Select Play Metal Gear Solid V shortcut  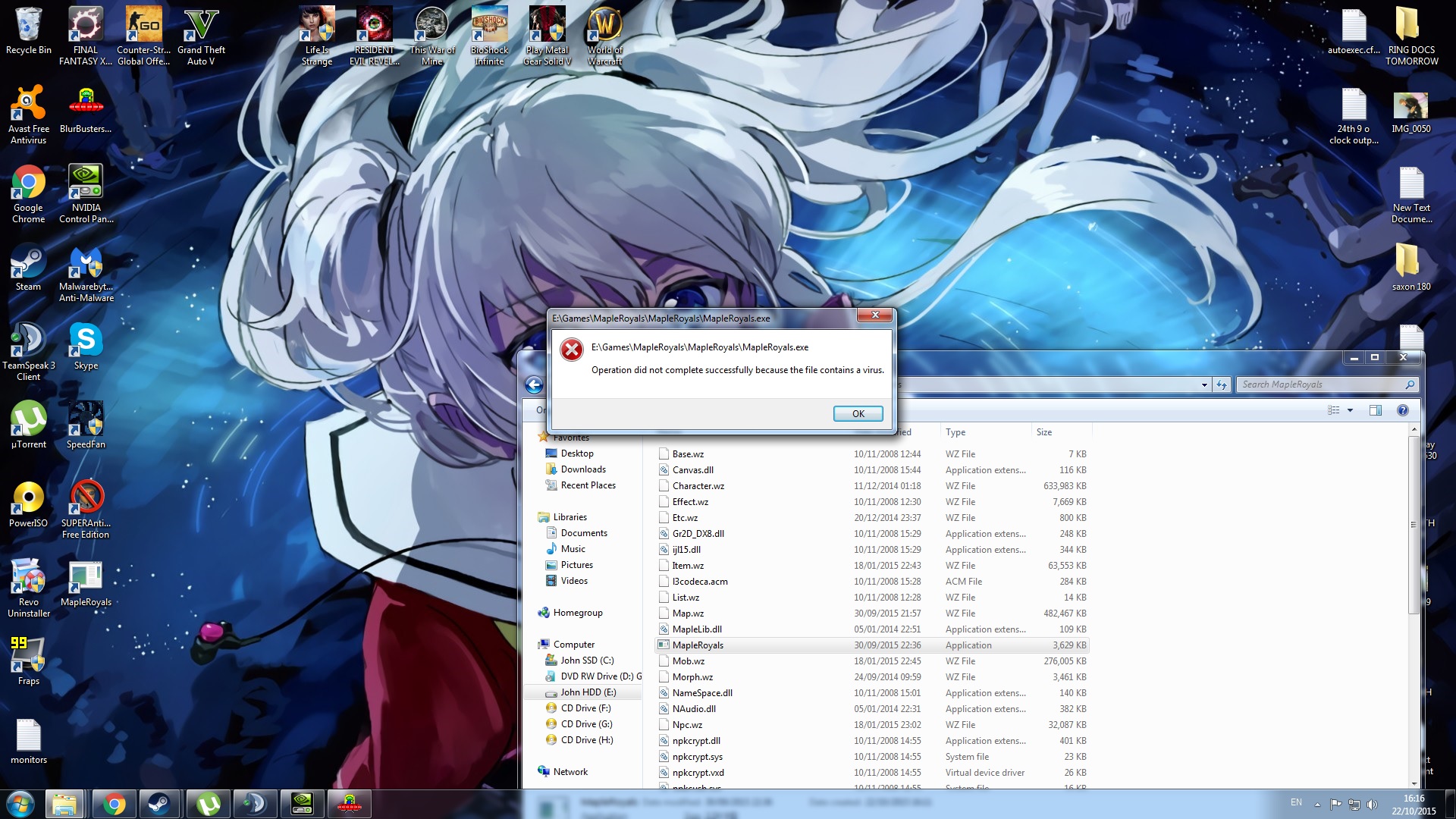point(548,35)
